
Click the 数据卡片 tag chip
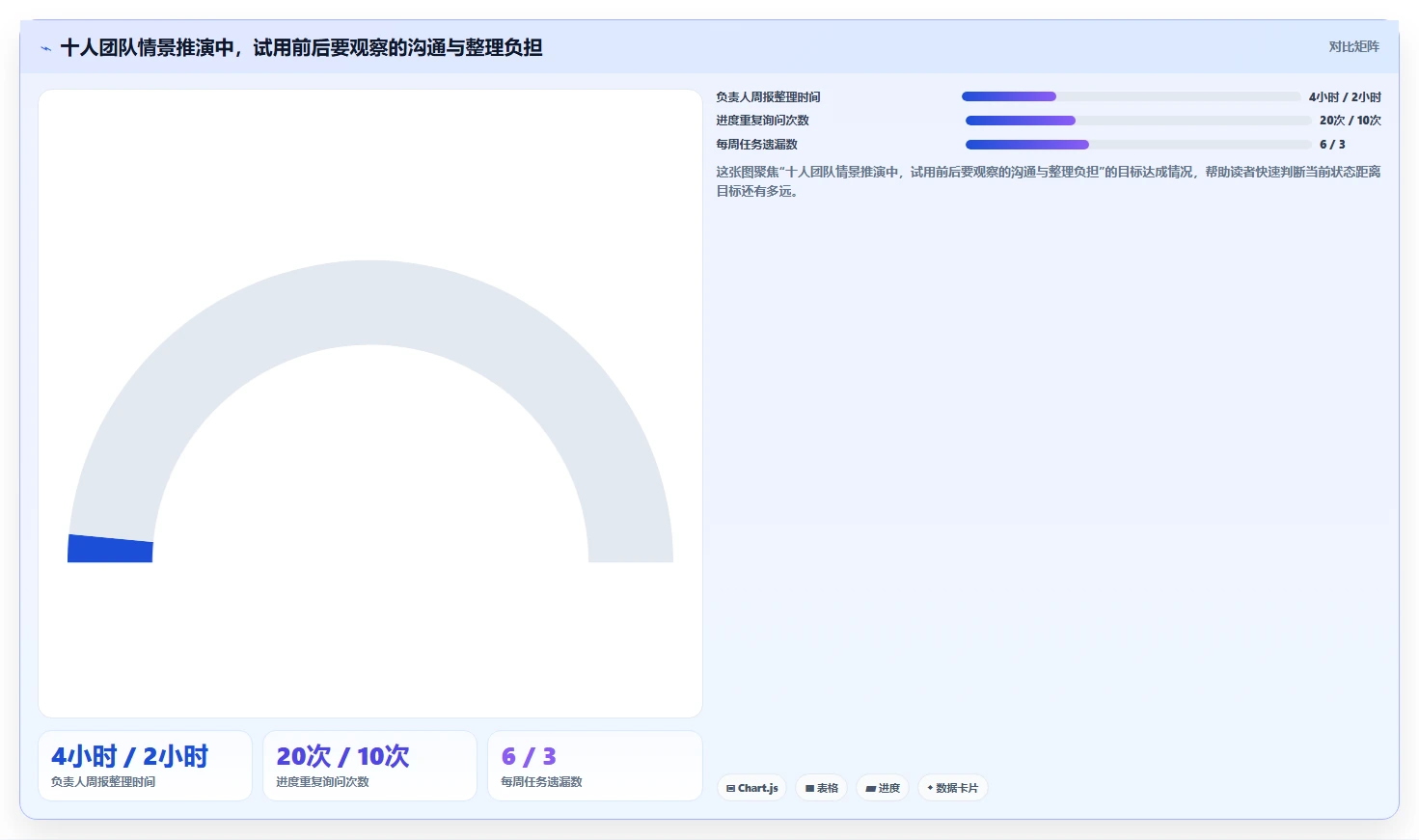953,788
